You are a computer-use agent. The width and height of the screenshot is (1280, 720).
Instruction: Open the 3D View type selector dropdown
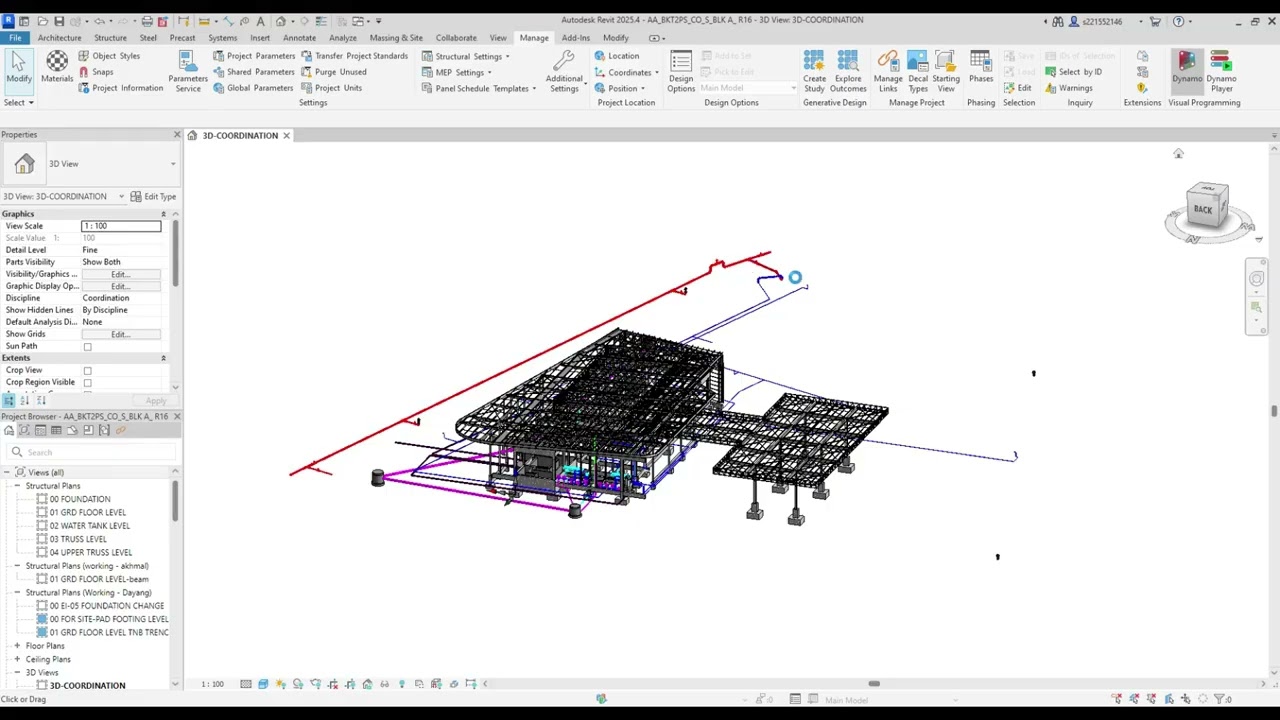pyautogui.click(x=172, y=164)
